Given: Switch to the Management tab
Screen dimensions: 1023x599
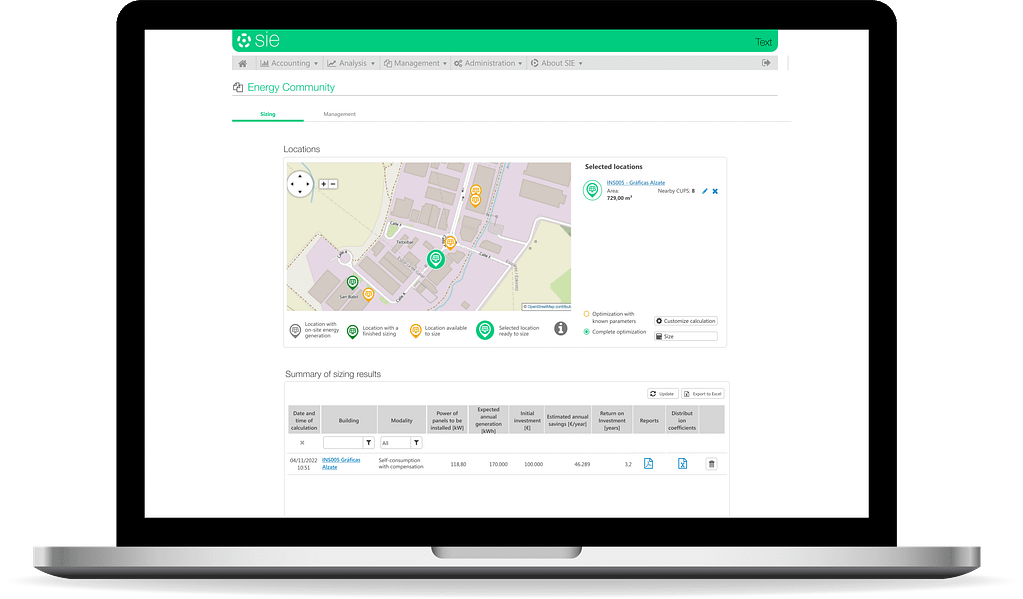Looking at the screenshot, I should [339, 114].
